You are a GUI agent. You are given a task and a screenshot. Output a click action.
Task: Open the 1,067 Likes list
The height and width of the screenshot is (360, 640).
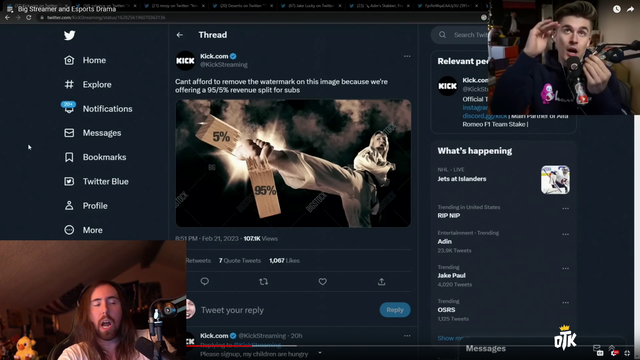[x=284, y=260]
